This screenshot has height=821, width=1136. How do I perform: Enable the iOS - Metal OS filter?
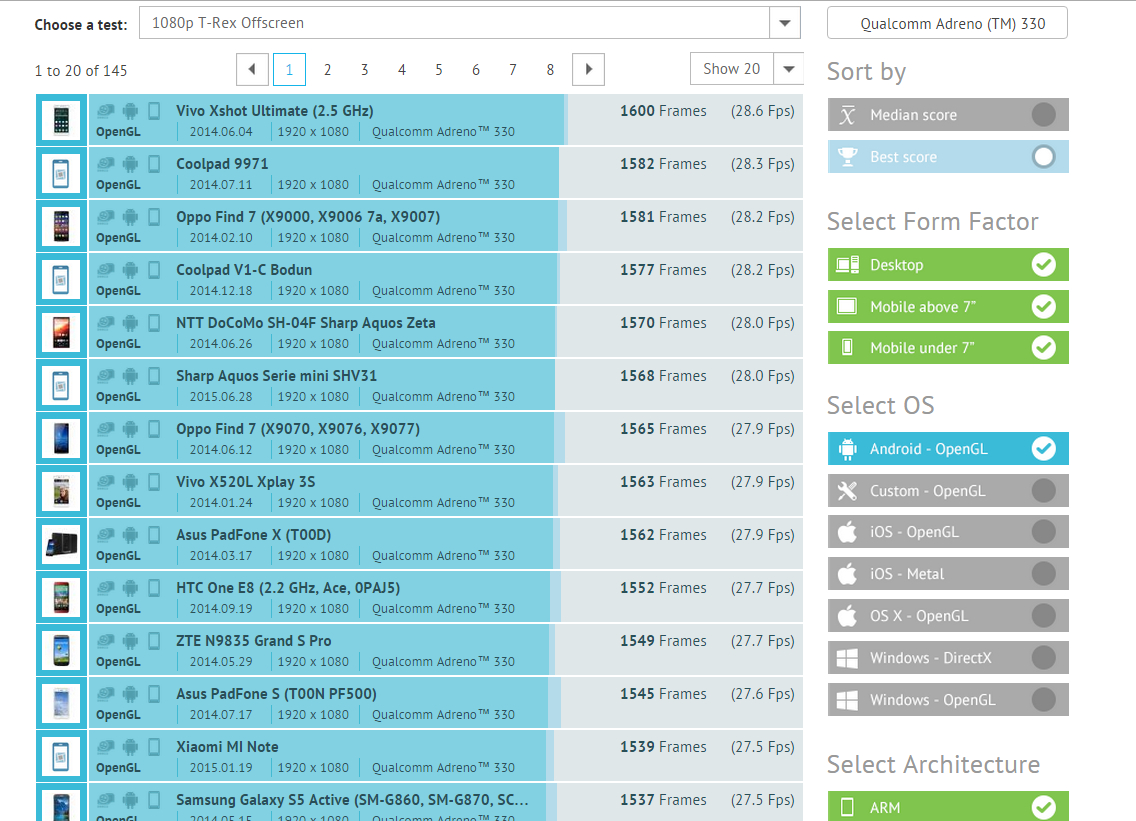coord(948,574)
